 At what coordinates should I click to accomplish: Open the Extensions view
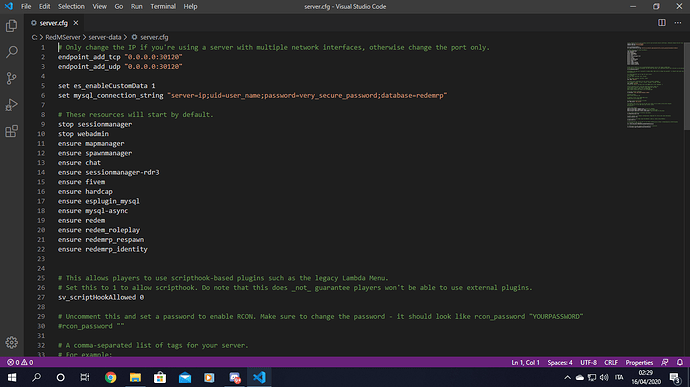pos(11,131)
